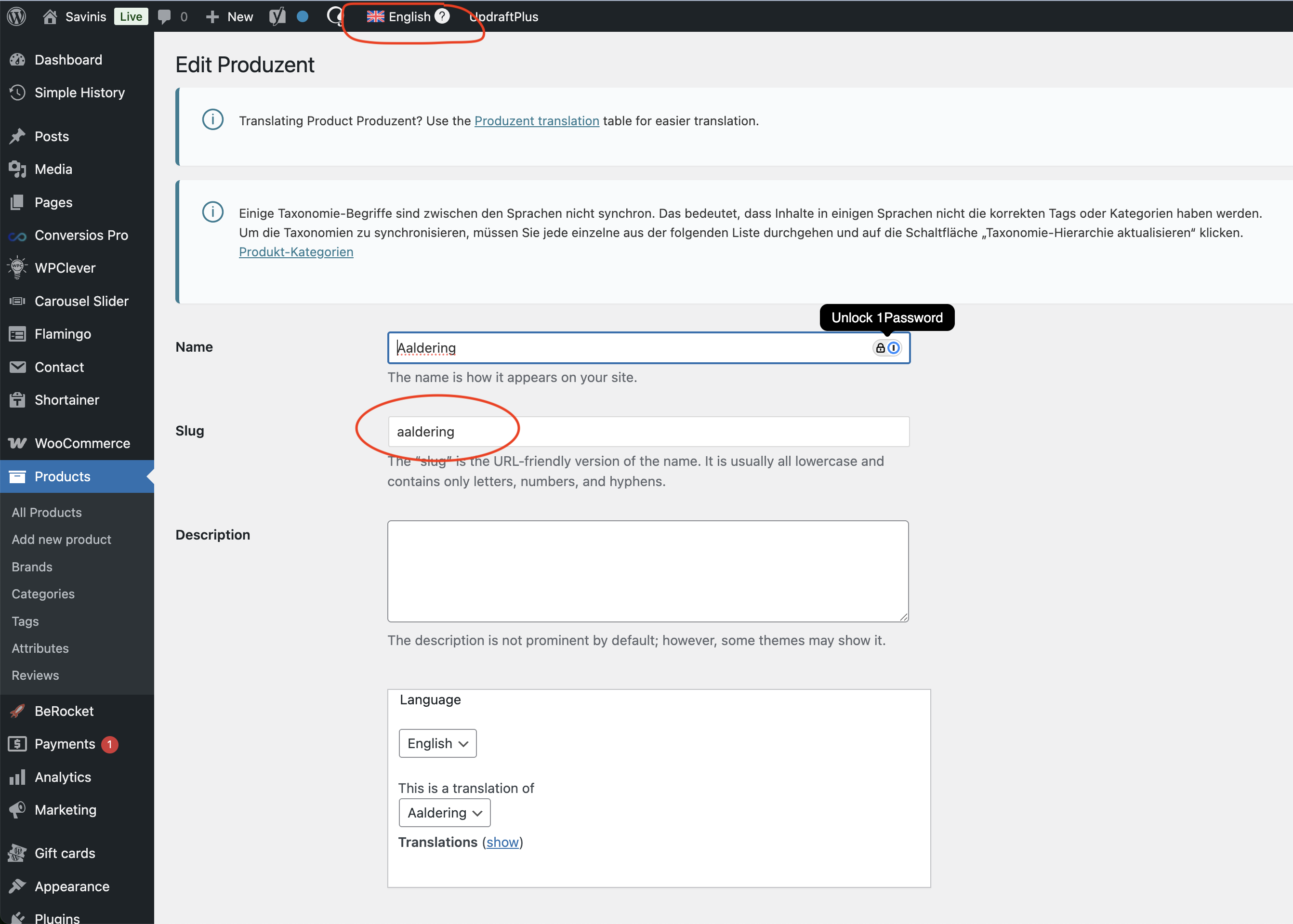This screenshot has width=1293, height=924.
Task: Open the English language switcher in the admin bar
Action: click(399, 16)
